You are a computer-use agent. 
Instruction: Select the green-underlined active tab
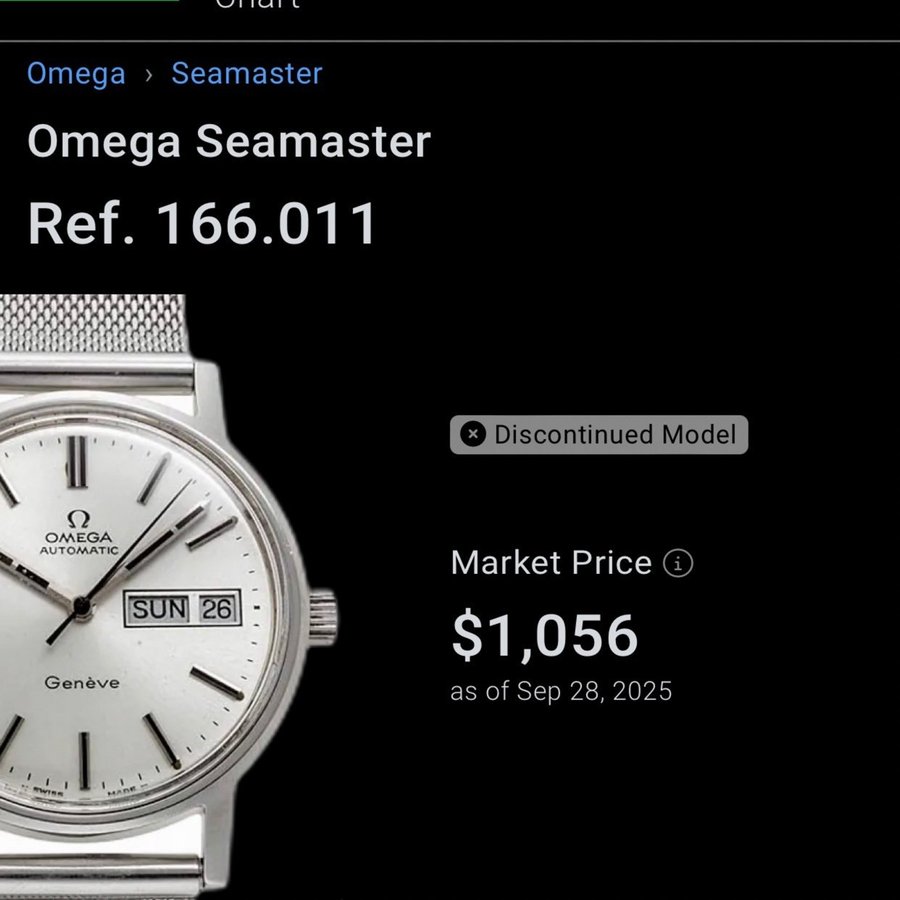tap(89, 1)
